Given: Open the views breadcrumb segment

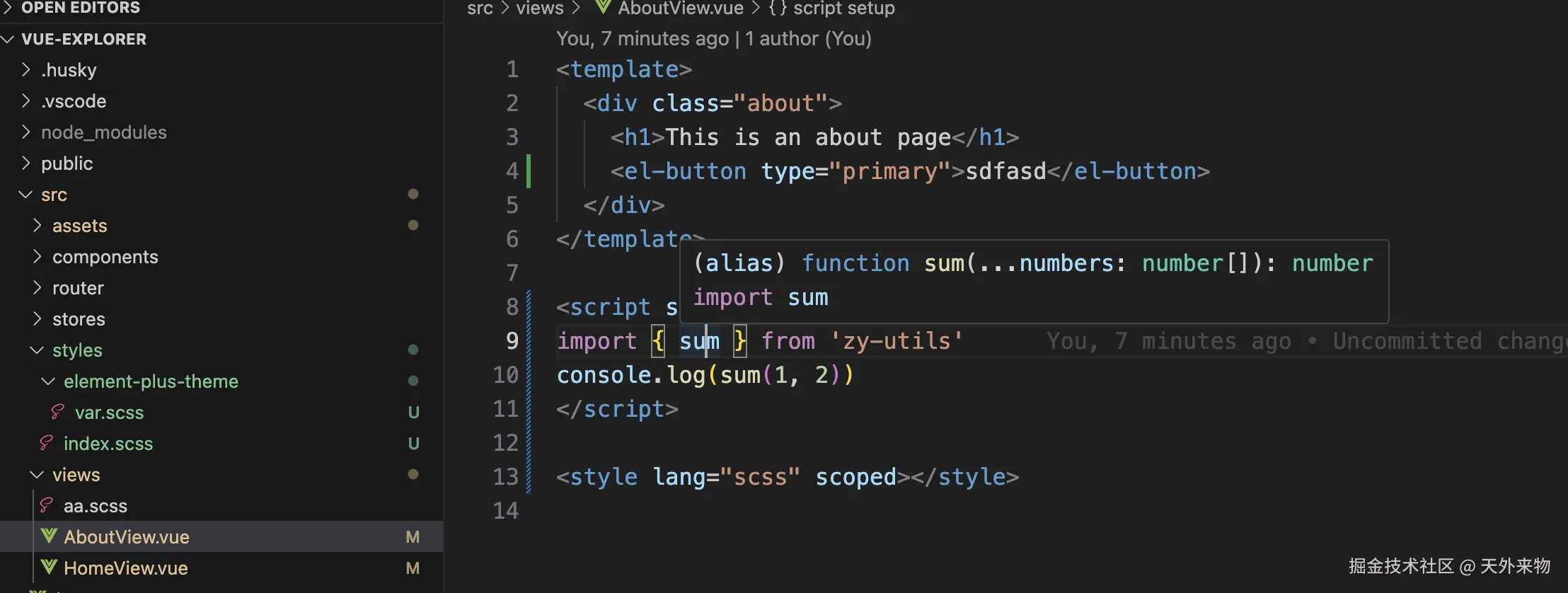Looking at the screenshot, I should (x=540, y=8).
